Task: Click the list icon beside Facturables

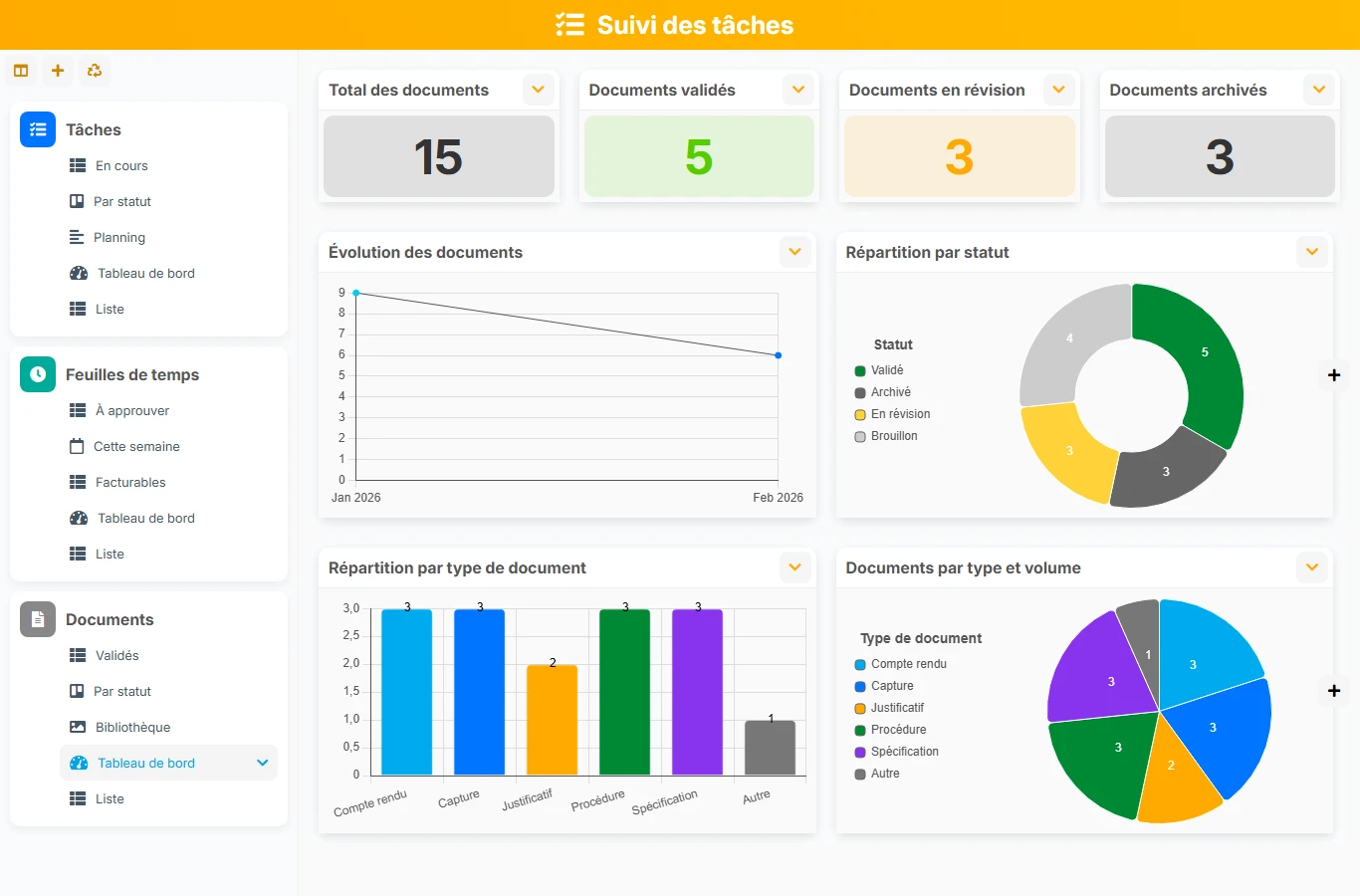Action: (78, 482)
